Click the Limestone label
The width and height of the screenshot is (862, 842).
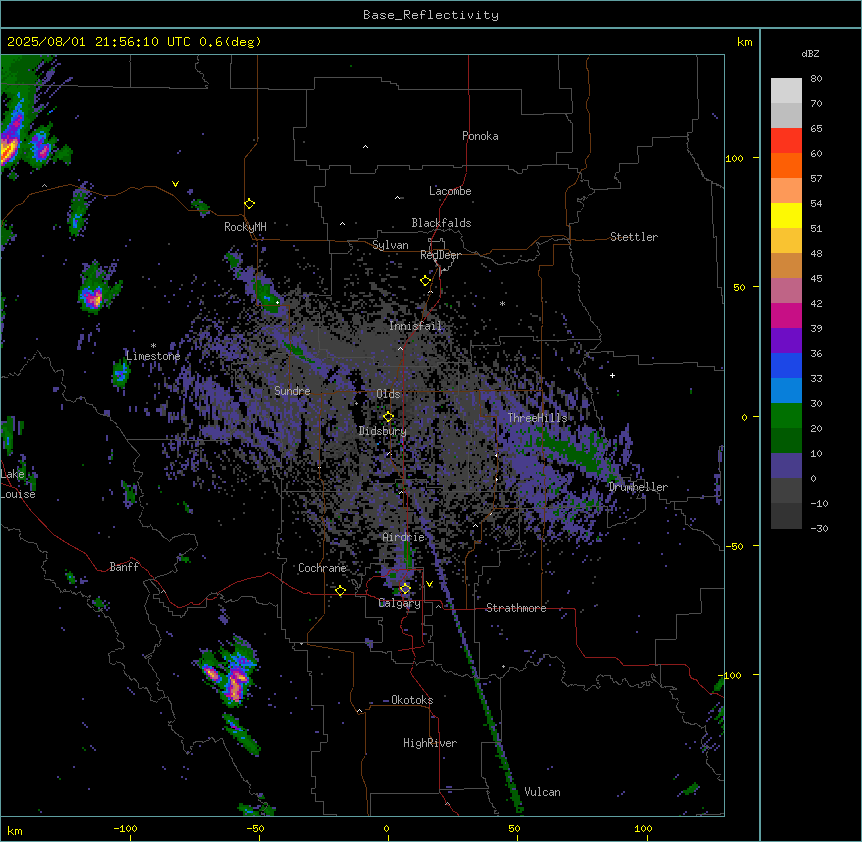pos(153,356)
